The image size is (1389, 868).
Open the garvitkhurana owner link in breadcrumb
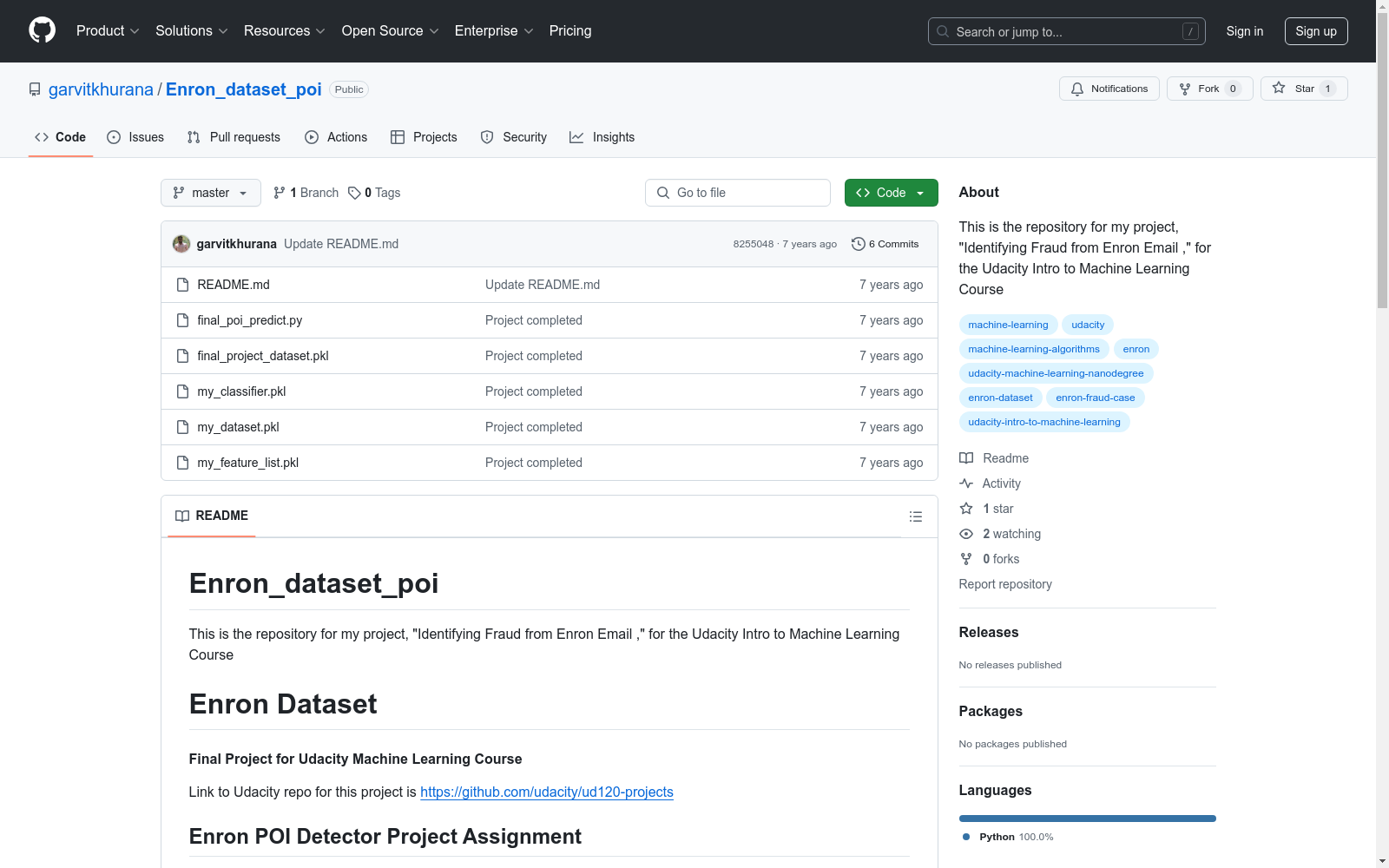[x=101, y=89]
